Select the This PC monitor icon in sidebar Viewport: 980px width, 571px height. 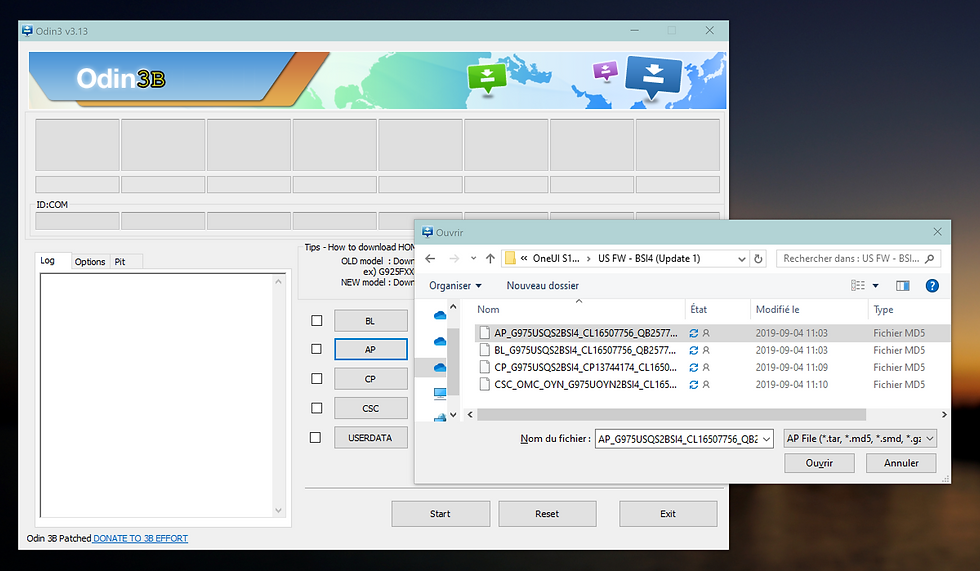click(x=440, y=393)
